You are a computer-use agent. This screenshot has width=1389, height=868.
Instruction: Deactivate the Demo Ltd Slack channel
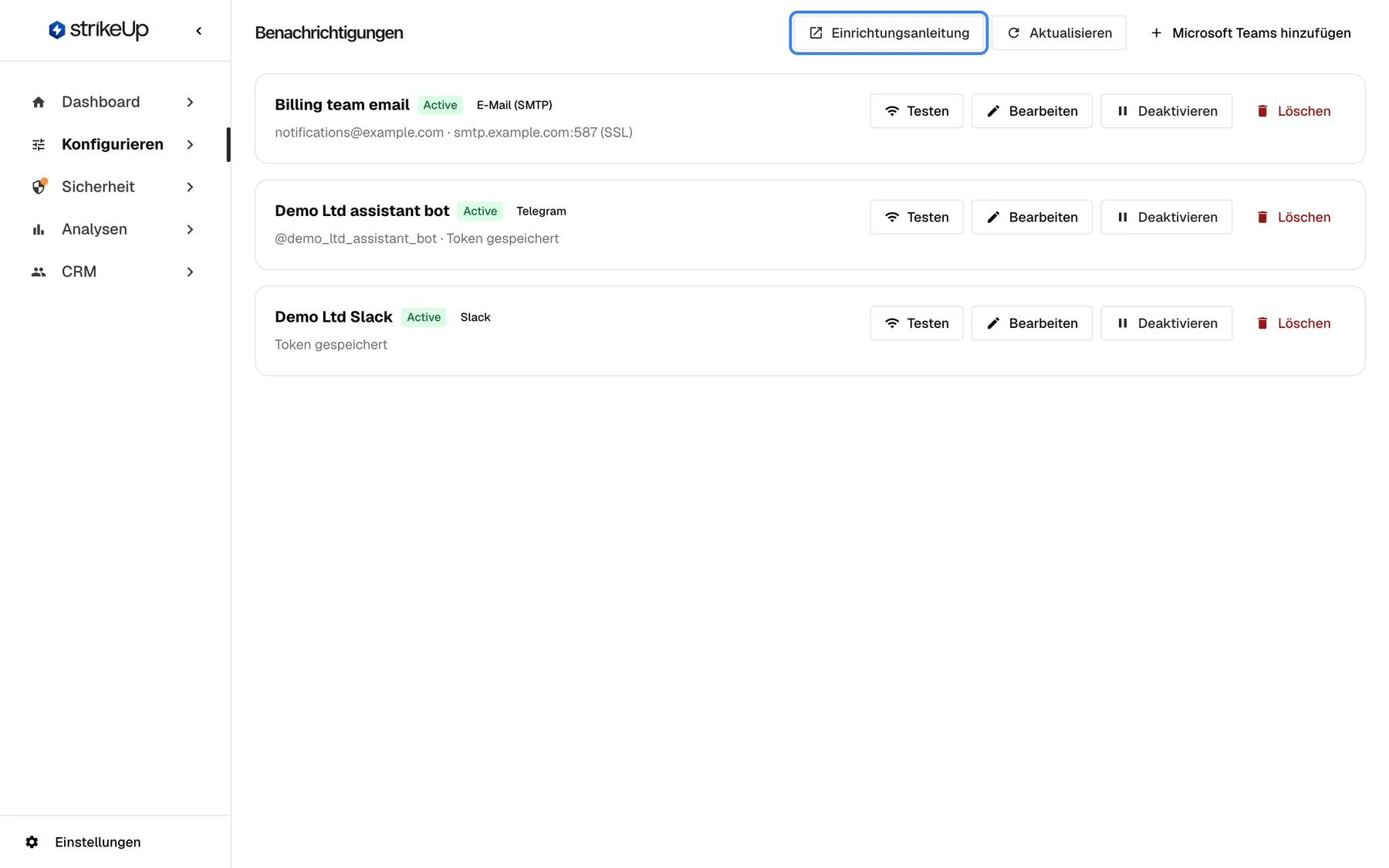1166,323
